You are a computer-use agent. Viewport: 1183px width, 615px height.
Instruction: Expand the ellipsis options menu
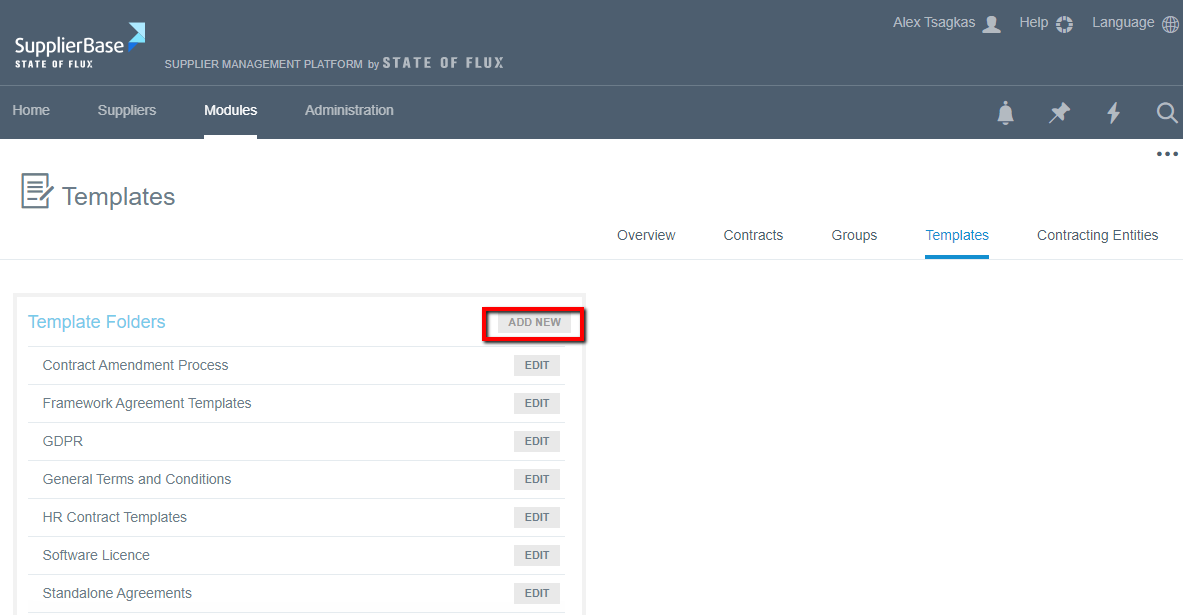click(x=1167, y=153)
